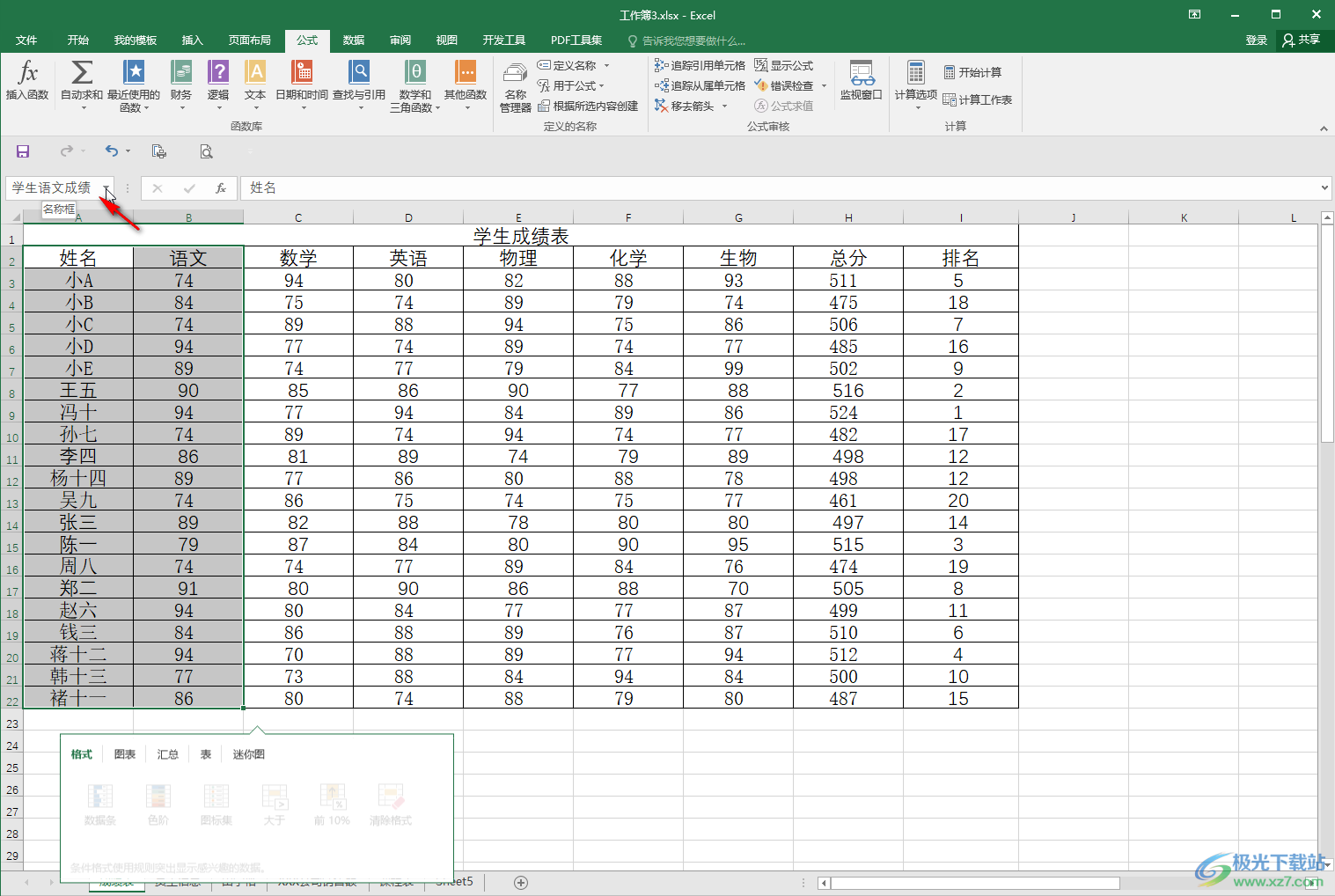Switch to Totals (汇总) tab in quick analysis
This screenshot has width=1335, height=896.
[168, 754]
